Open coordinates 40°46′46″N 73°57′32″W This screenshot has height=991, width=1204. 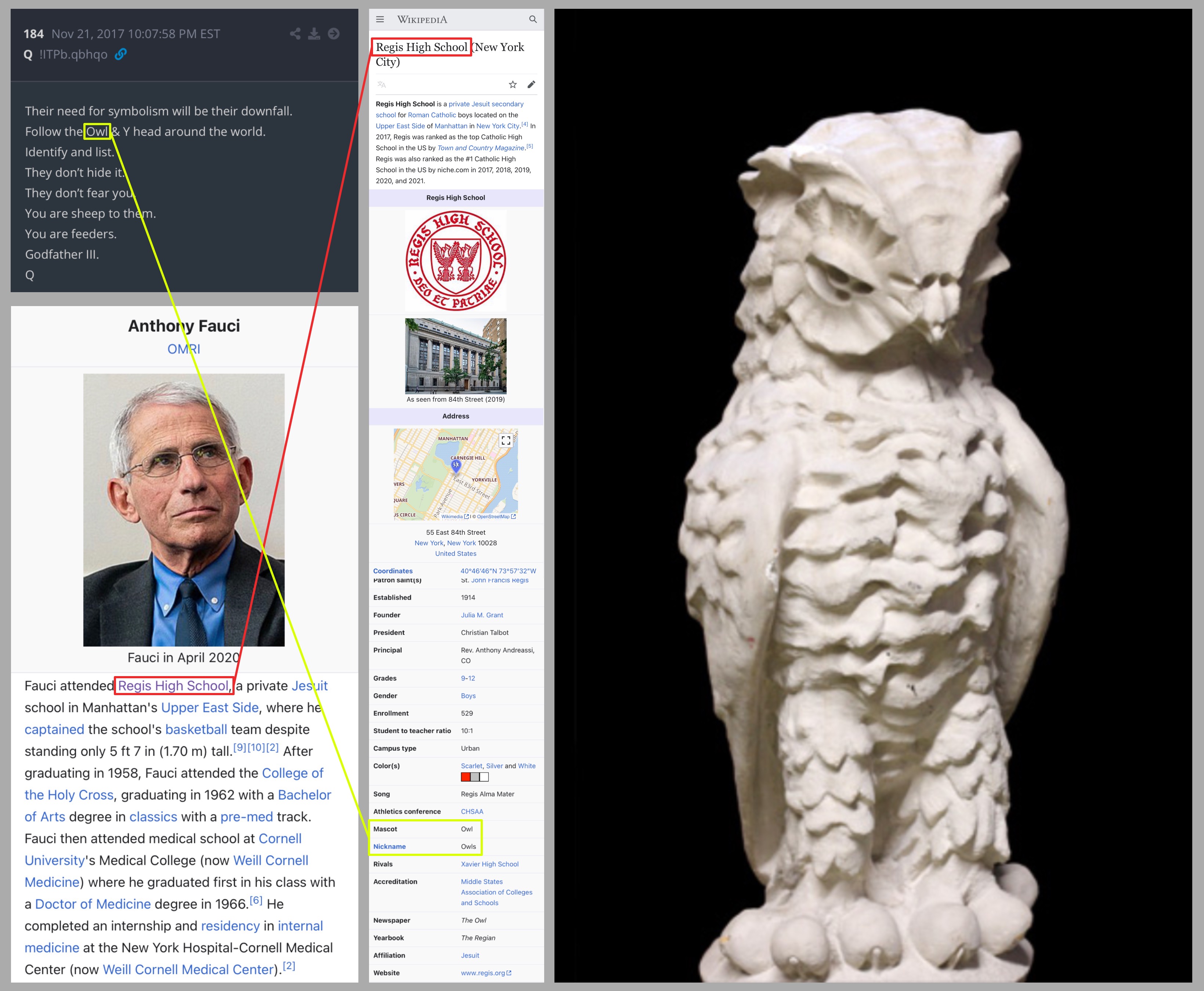(x=499, y=571)
